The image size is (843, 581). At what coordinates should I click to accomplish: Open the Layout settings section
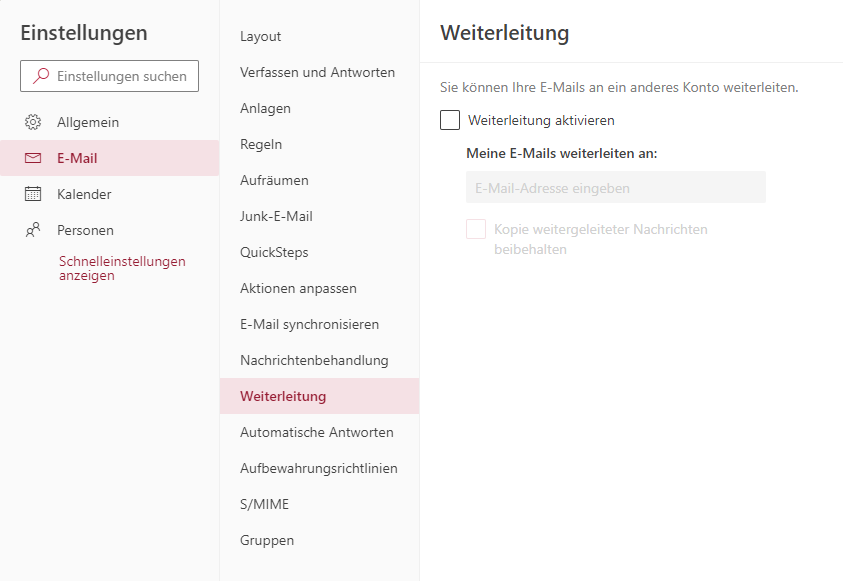click(x=261, y=36)
